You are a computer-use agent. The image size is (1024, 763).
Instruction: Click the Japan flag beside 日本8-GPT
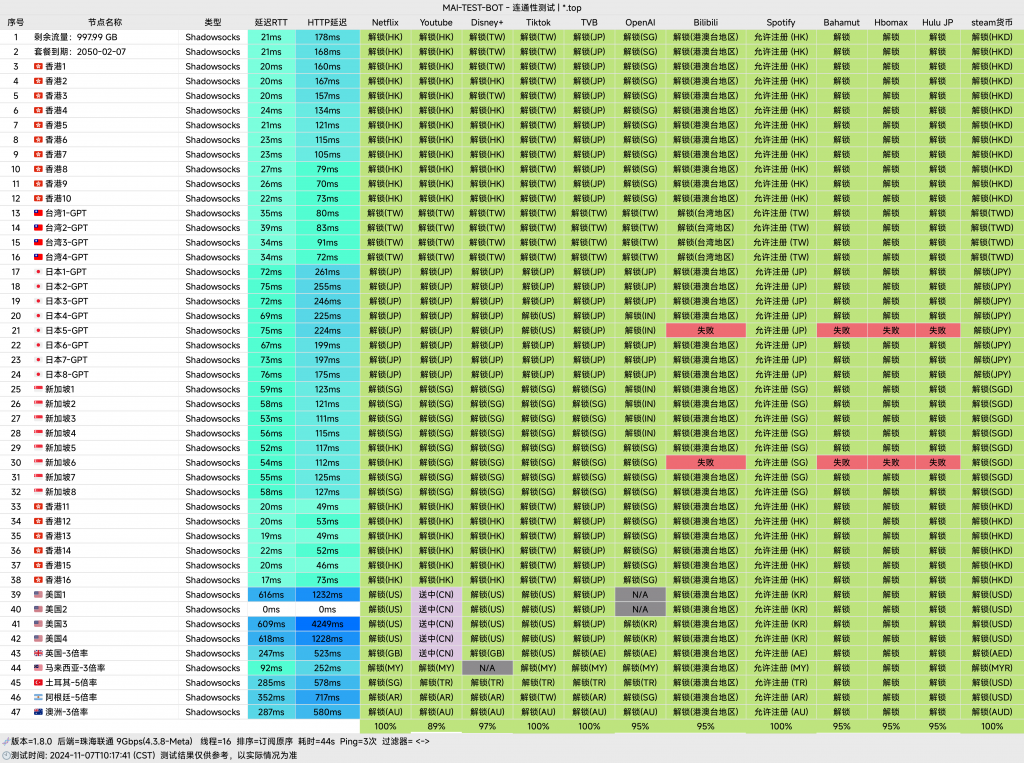point(38,374)
